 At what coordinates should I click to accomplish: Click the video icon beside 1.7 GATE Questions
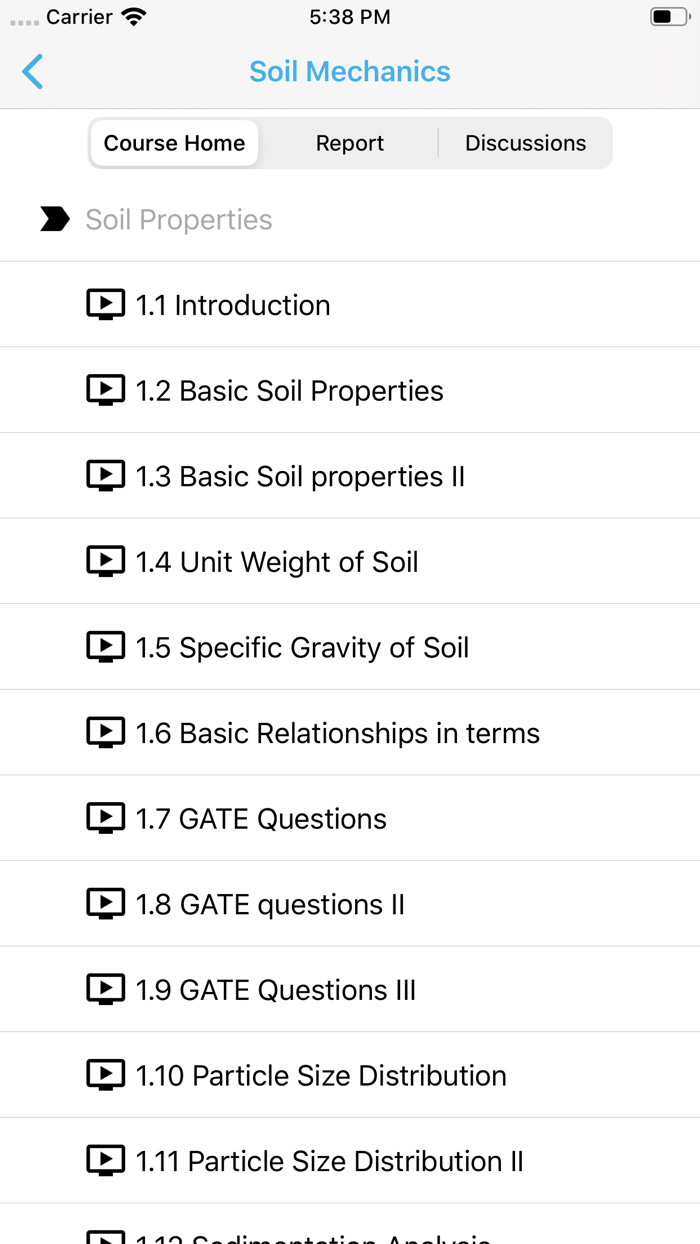105,818
